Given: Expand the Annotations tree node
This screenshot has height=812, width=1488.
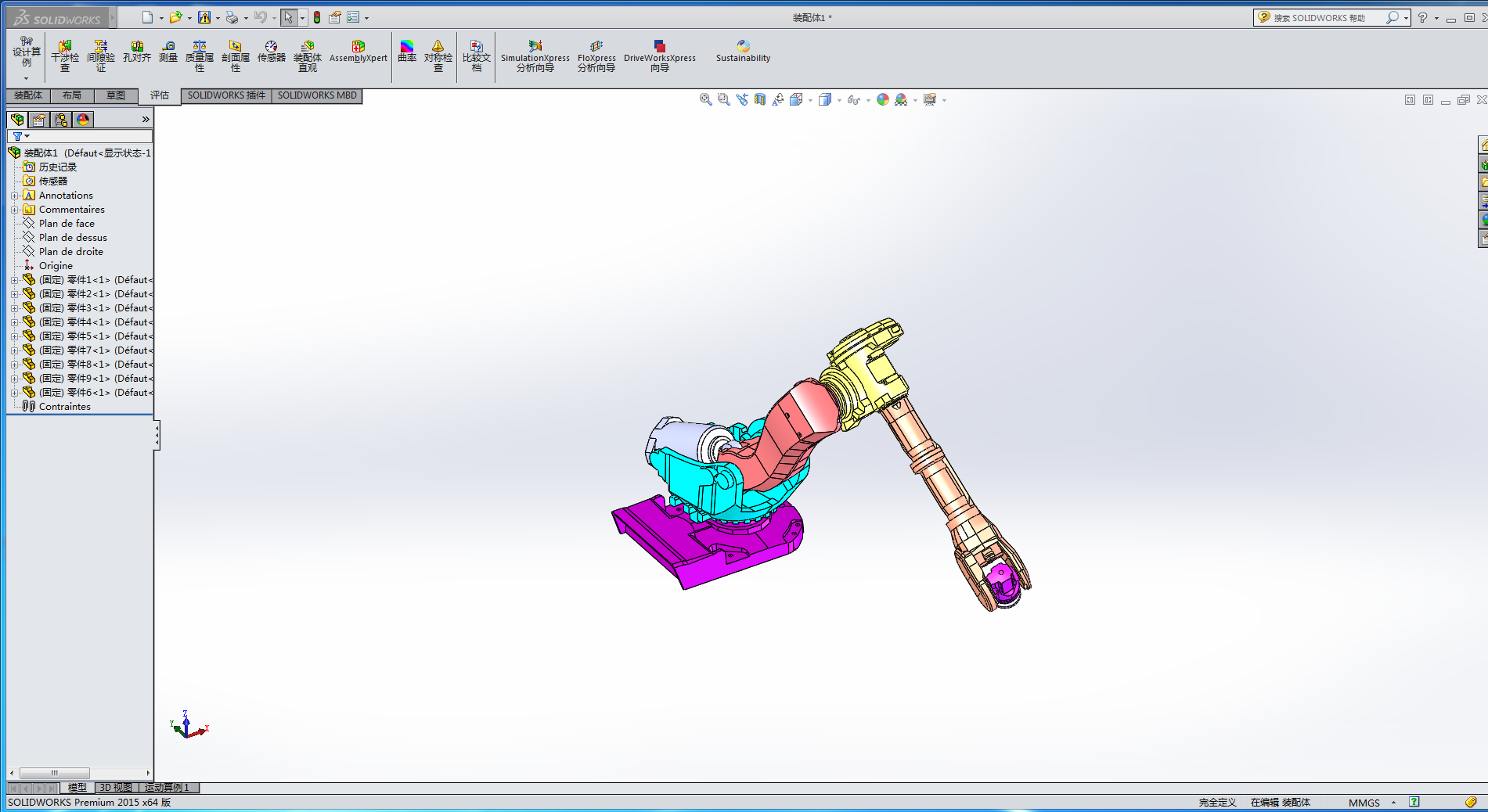Looking at the screenshot, I should [14, 196].
